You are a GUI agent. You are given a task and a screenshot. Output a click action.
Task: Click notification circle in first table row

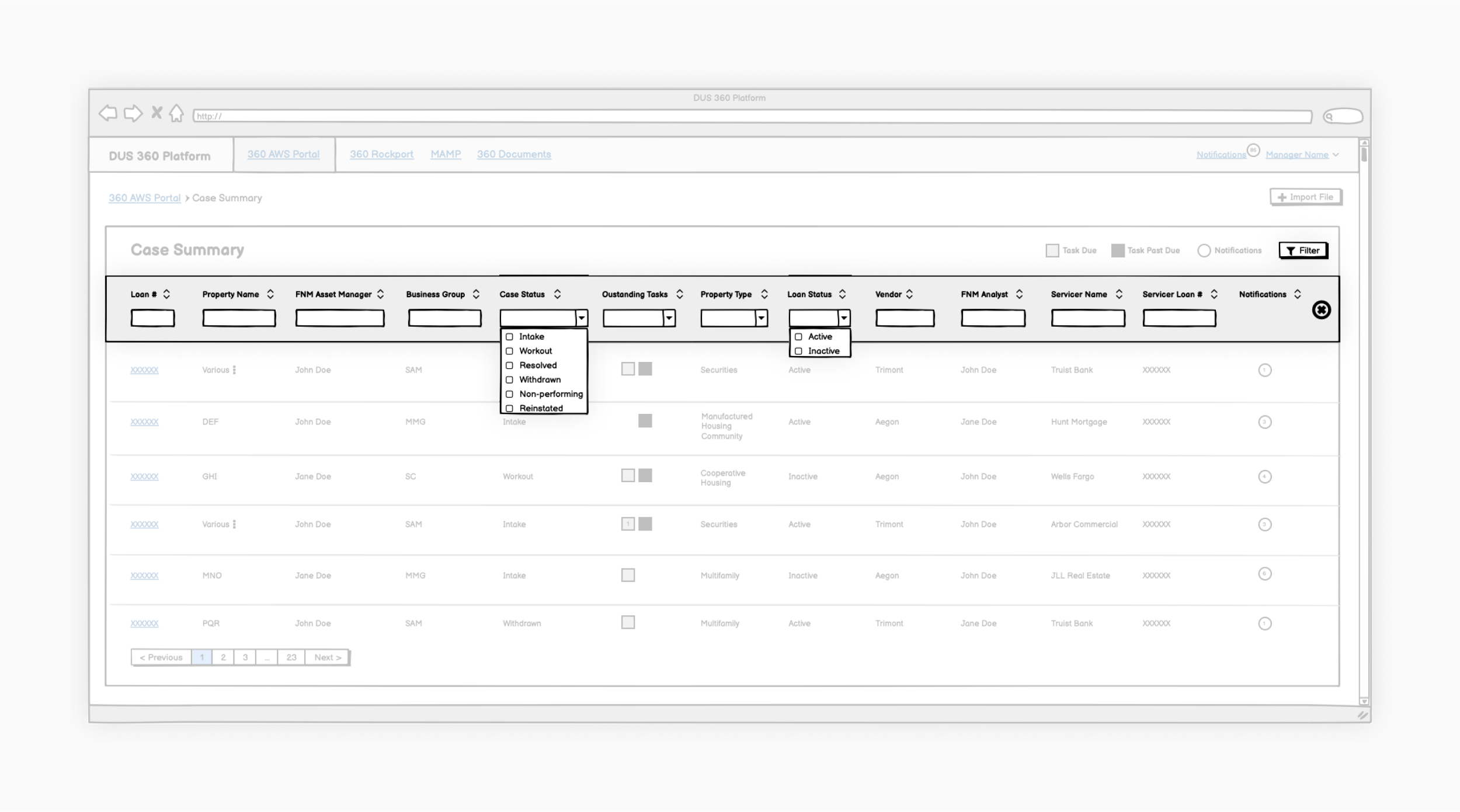(x=1264, y=370)
